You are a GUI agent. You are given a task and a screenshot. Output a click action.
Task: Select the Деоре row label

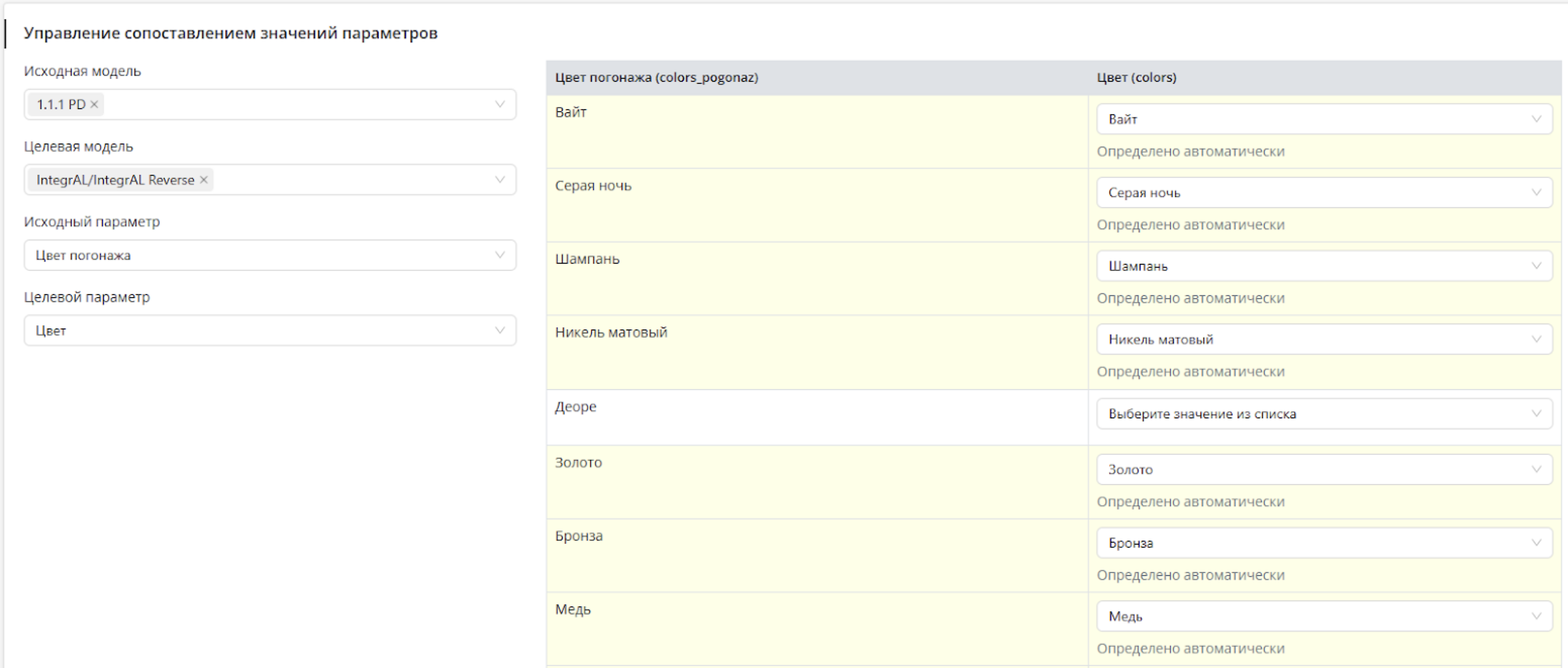575,407
